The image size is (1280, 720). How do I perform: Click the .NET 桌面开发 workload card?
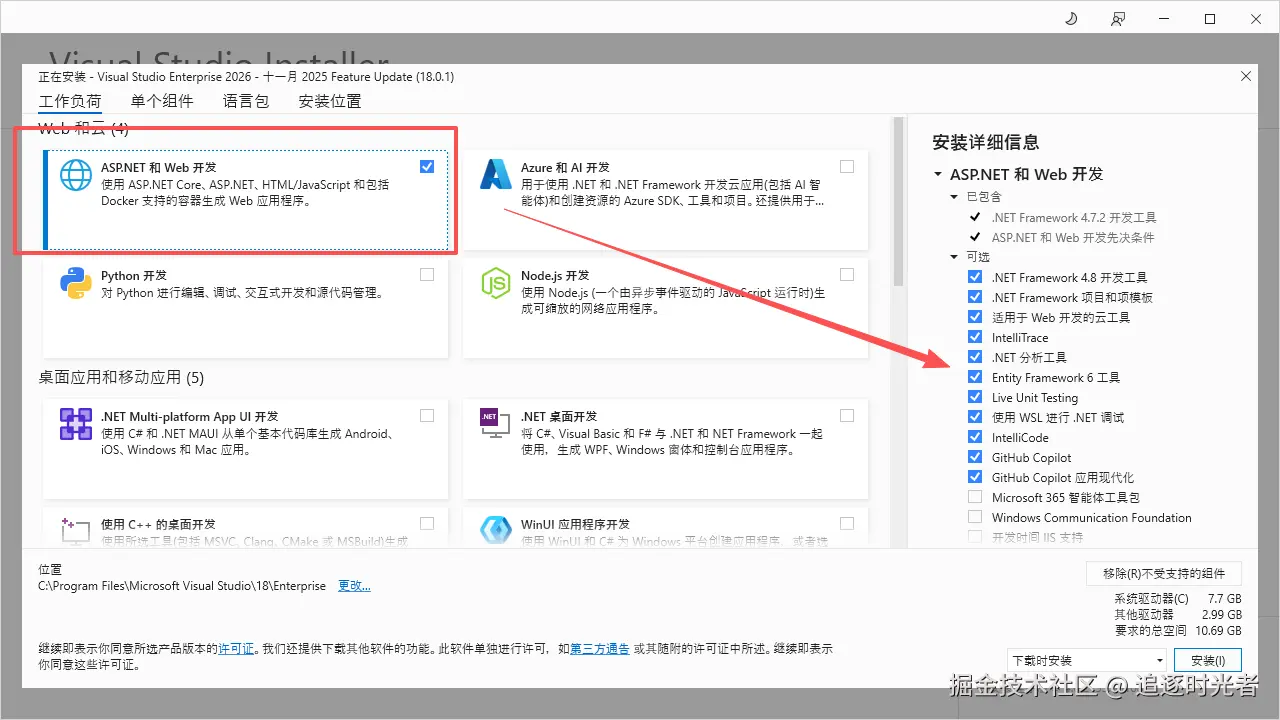point(665,449)
